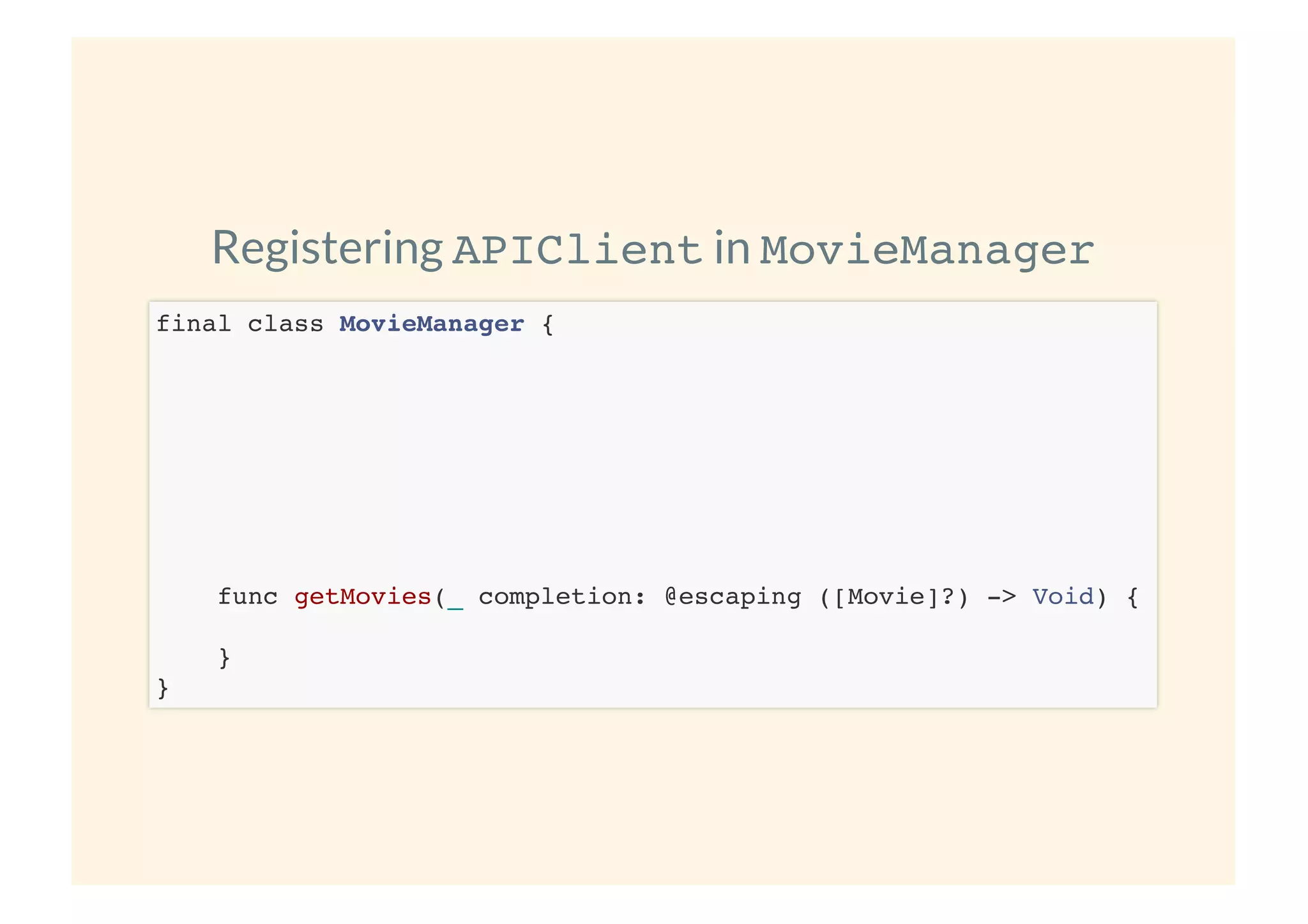This screenshot has height=924, width=1308.
Task: Click the '@escaping' attribute in code
Action: [733, 598]
